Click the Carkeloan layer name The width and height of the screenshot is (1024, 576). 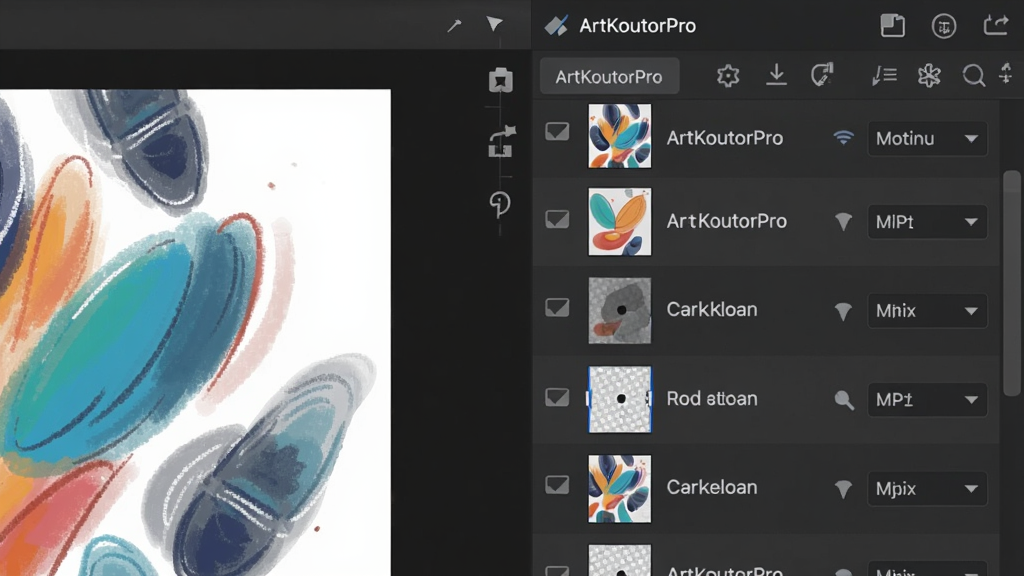(x=712, y=487)
